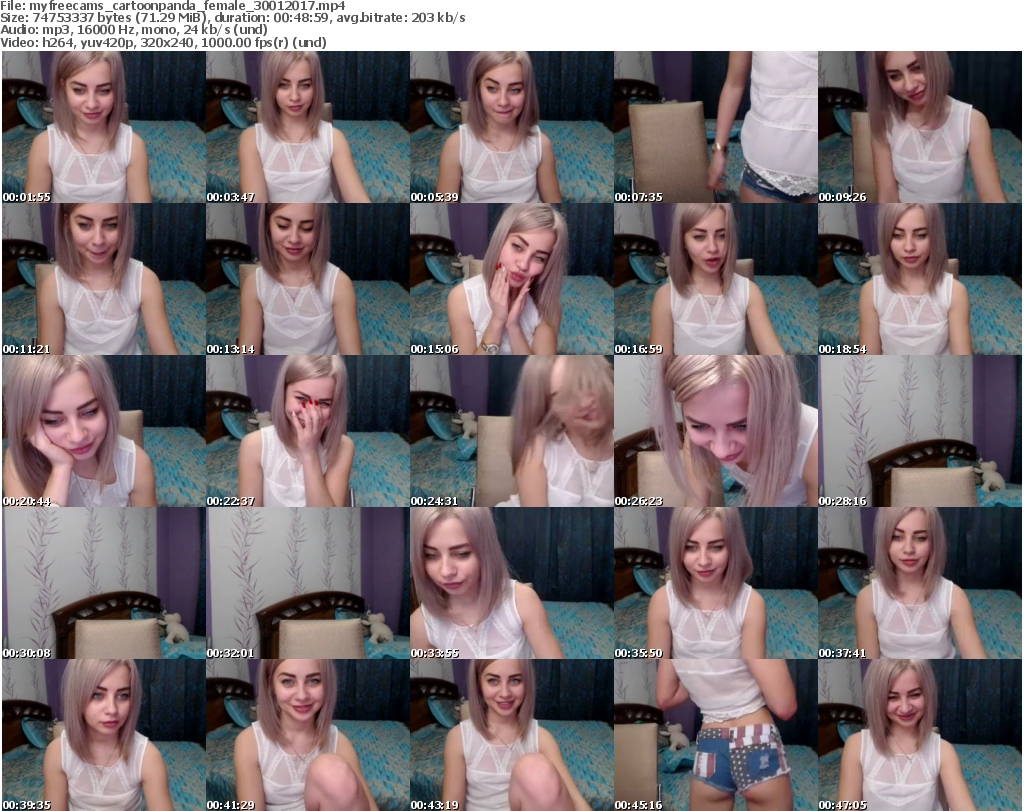
Task: Open the final frame at 00:47:05
Action: 919,735
